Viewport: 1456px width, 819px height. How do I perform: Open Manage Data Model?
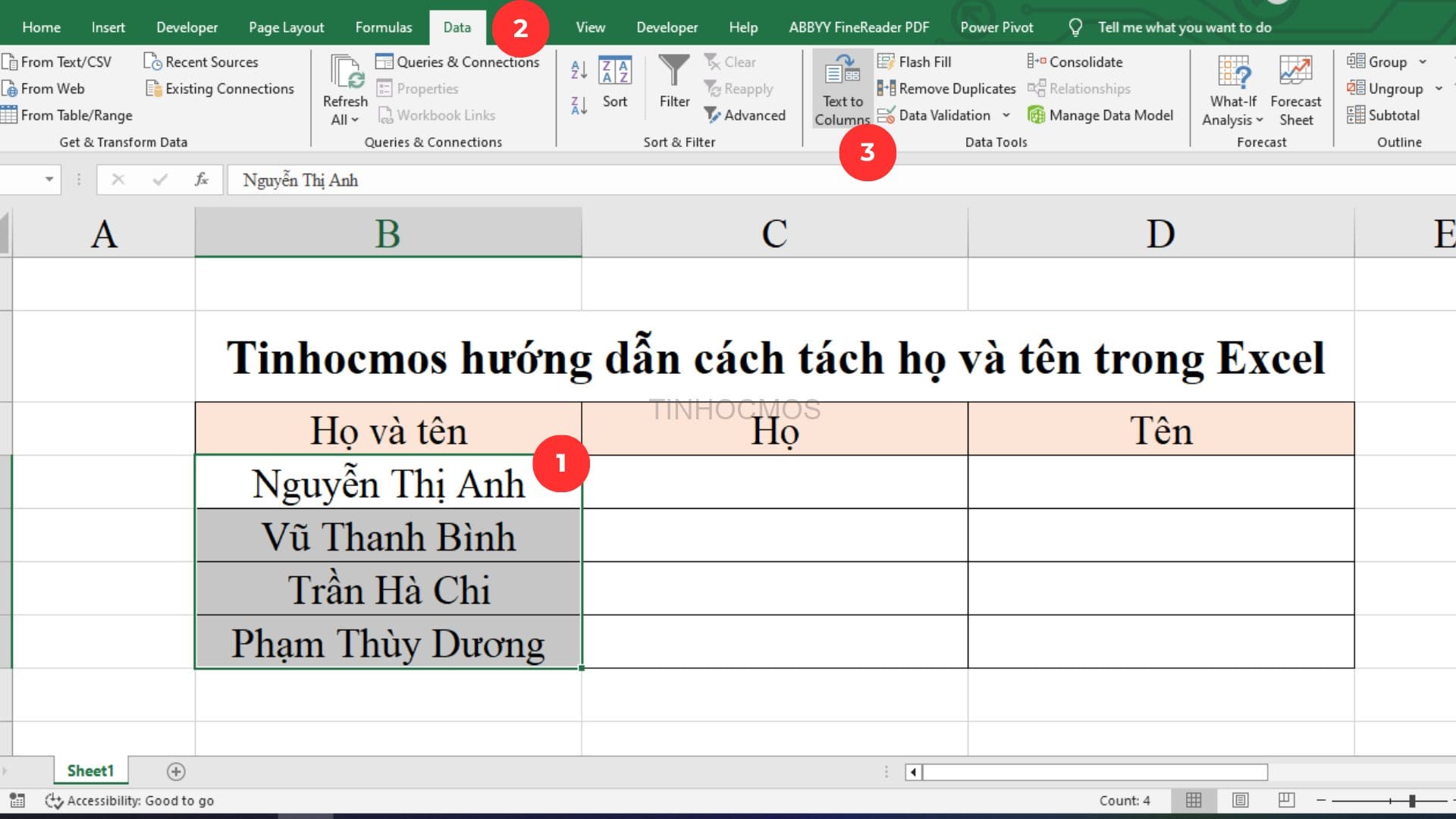click(x=1100, y=115)
